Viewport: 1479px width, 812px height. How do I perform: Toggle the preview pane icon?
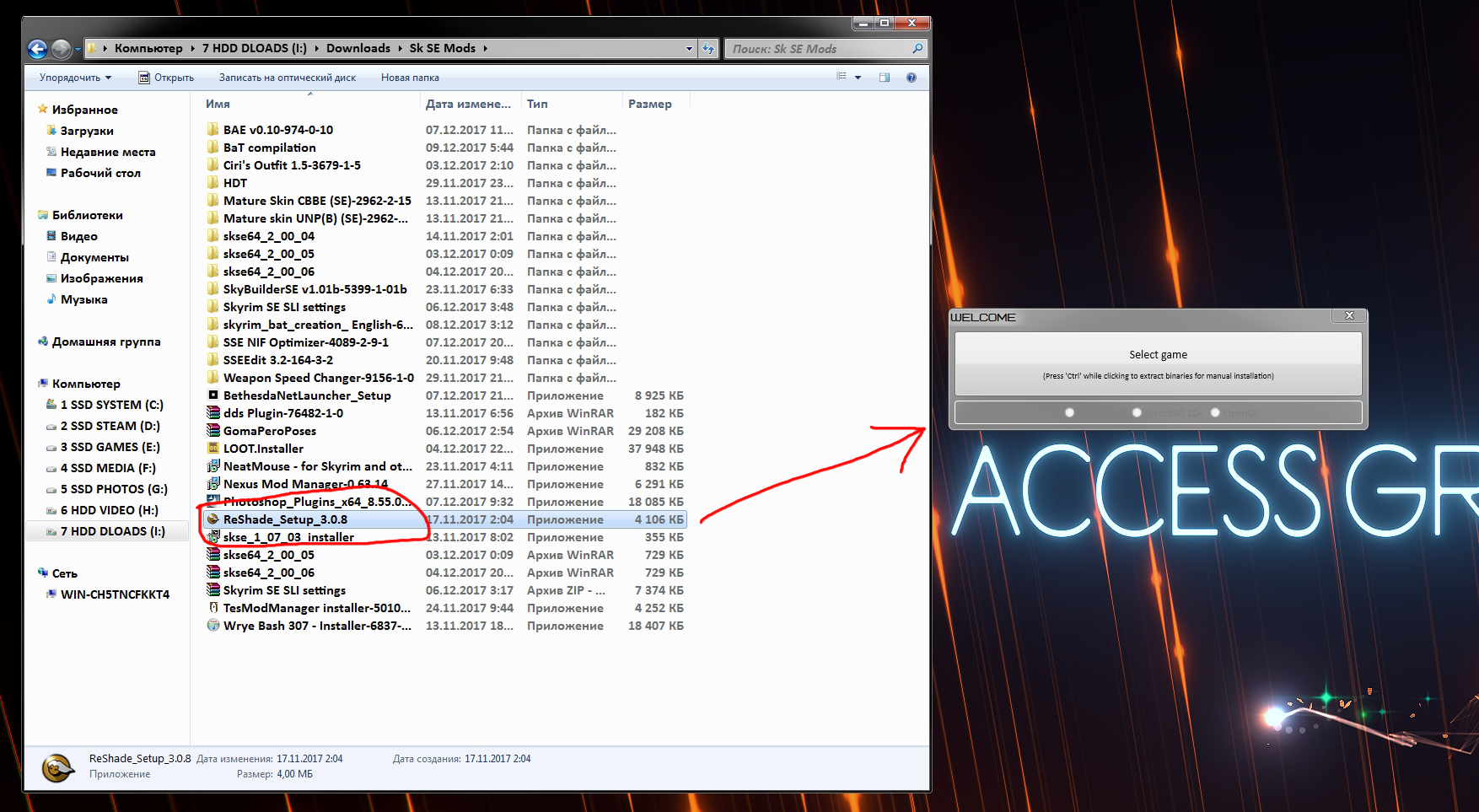click(885, 78)
